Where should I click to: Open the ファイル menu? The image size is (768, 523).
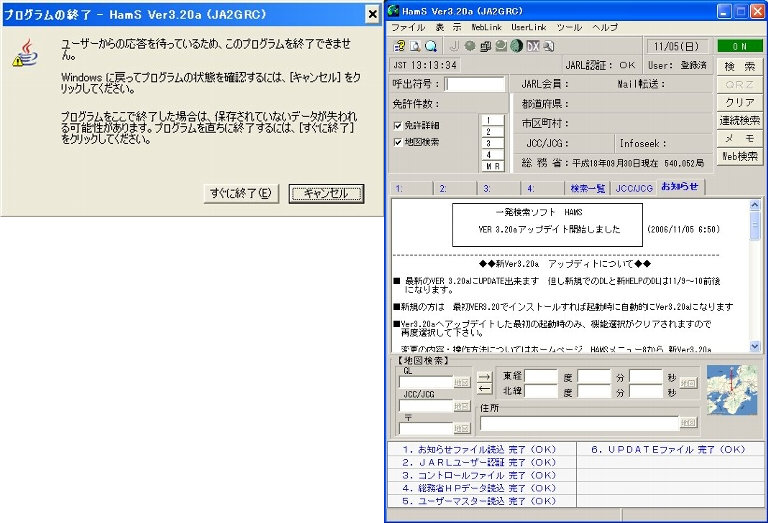tap(408, 27)
